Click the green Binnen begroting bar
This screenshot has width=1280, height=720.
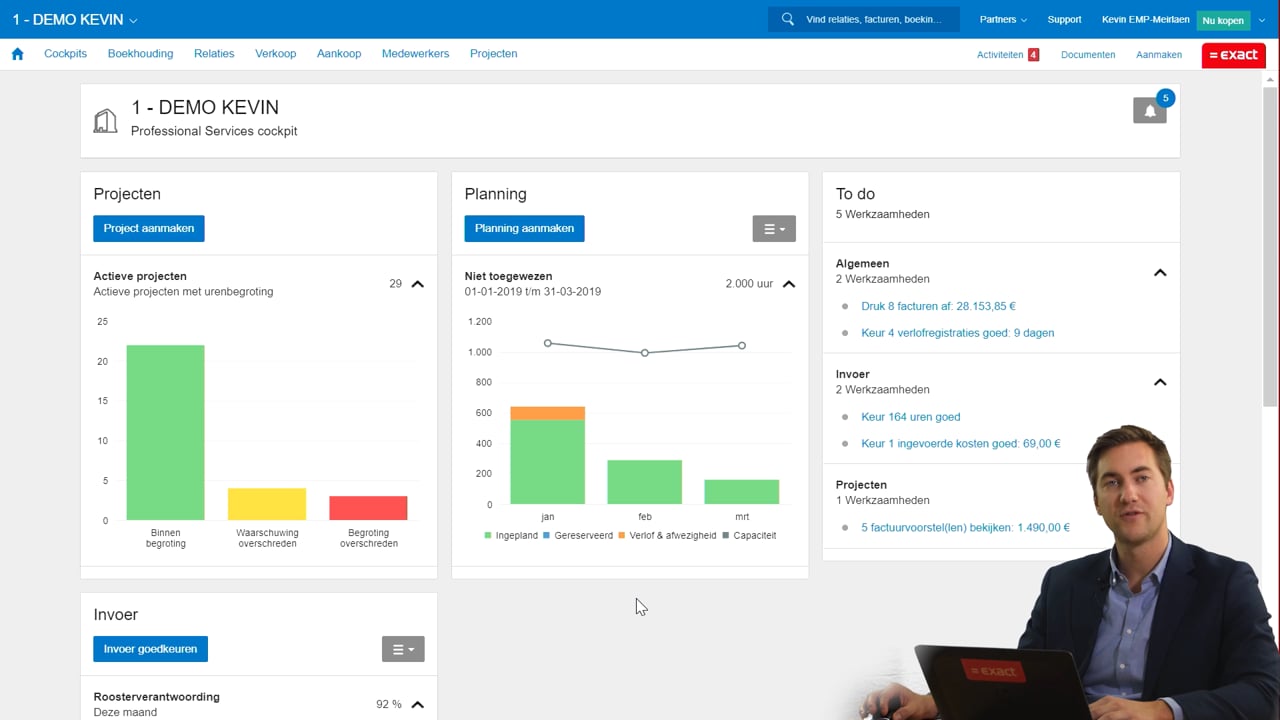coord(165,432)
